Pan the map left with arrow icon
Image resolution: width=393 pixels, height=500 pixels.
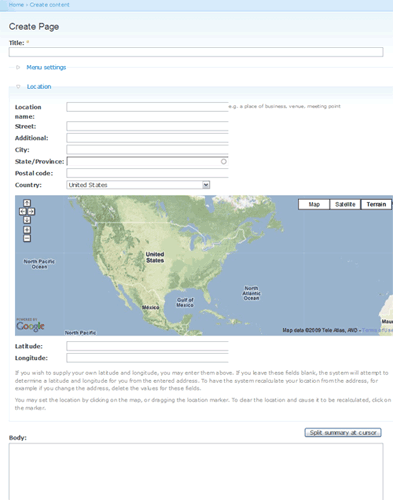coord(23,211)
